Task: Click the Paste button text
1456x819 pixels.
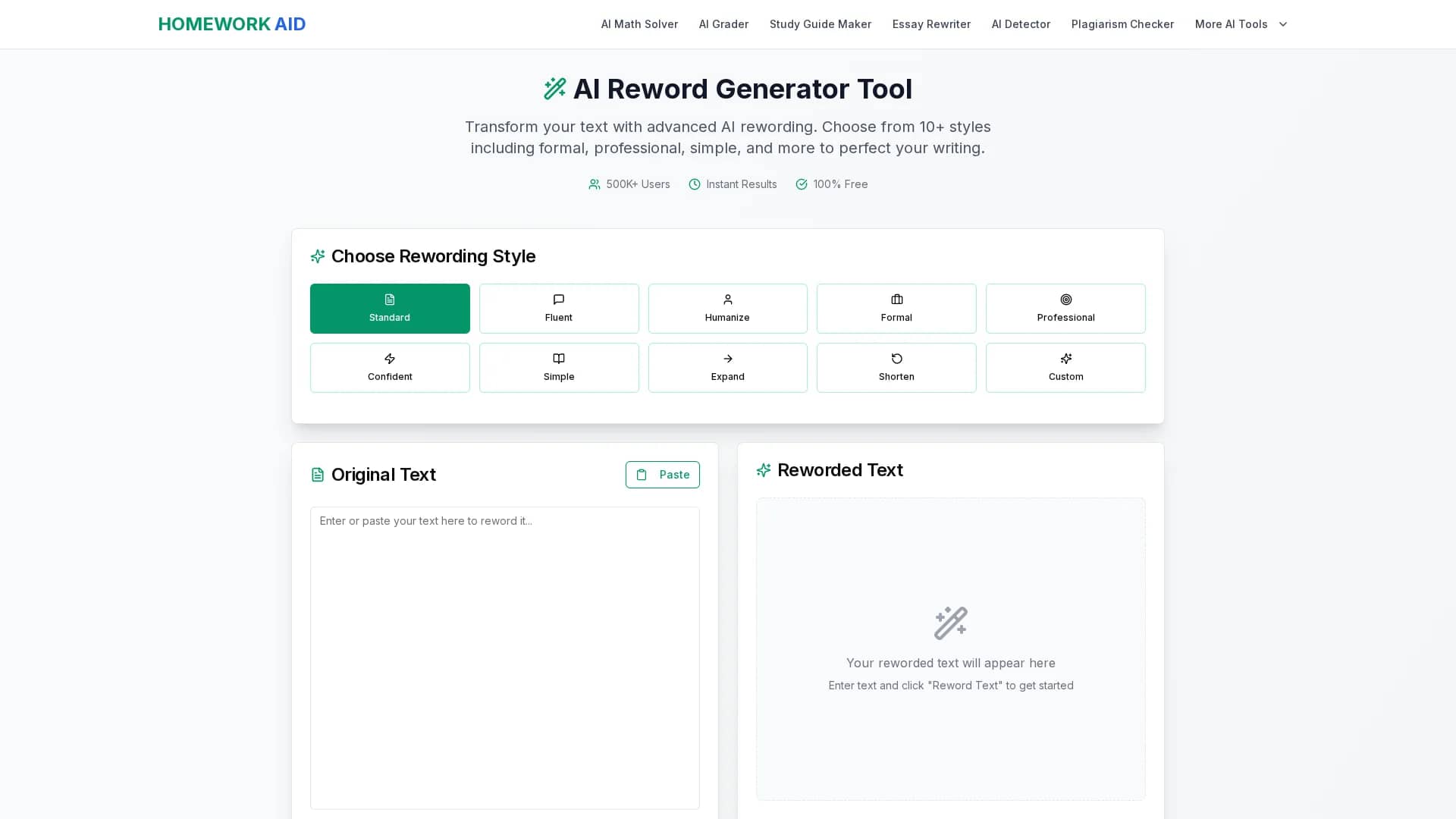Action: pyautogui.click(x=674, y=475)
